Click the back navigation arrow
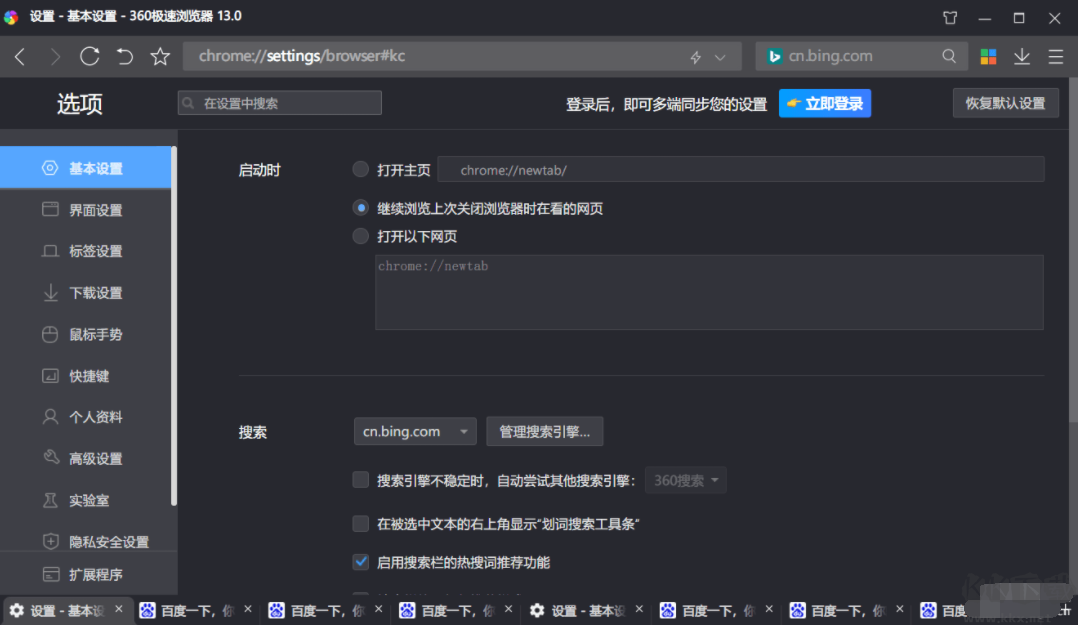 (20, 56)
